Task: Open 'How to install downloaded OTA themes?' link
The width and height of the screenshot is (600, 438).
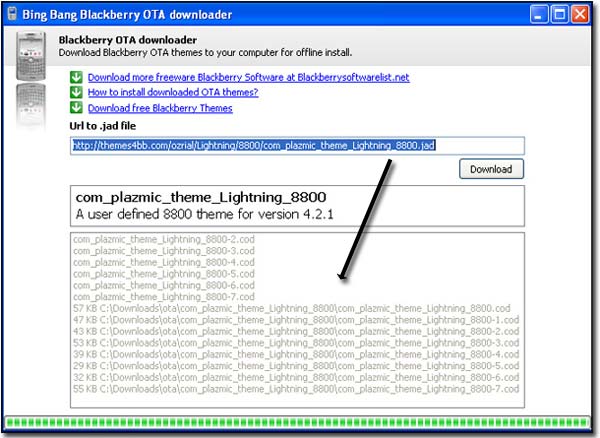Action: [173, 92]
